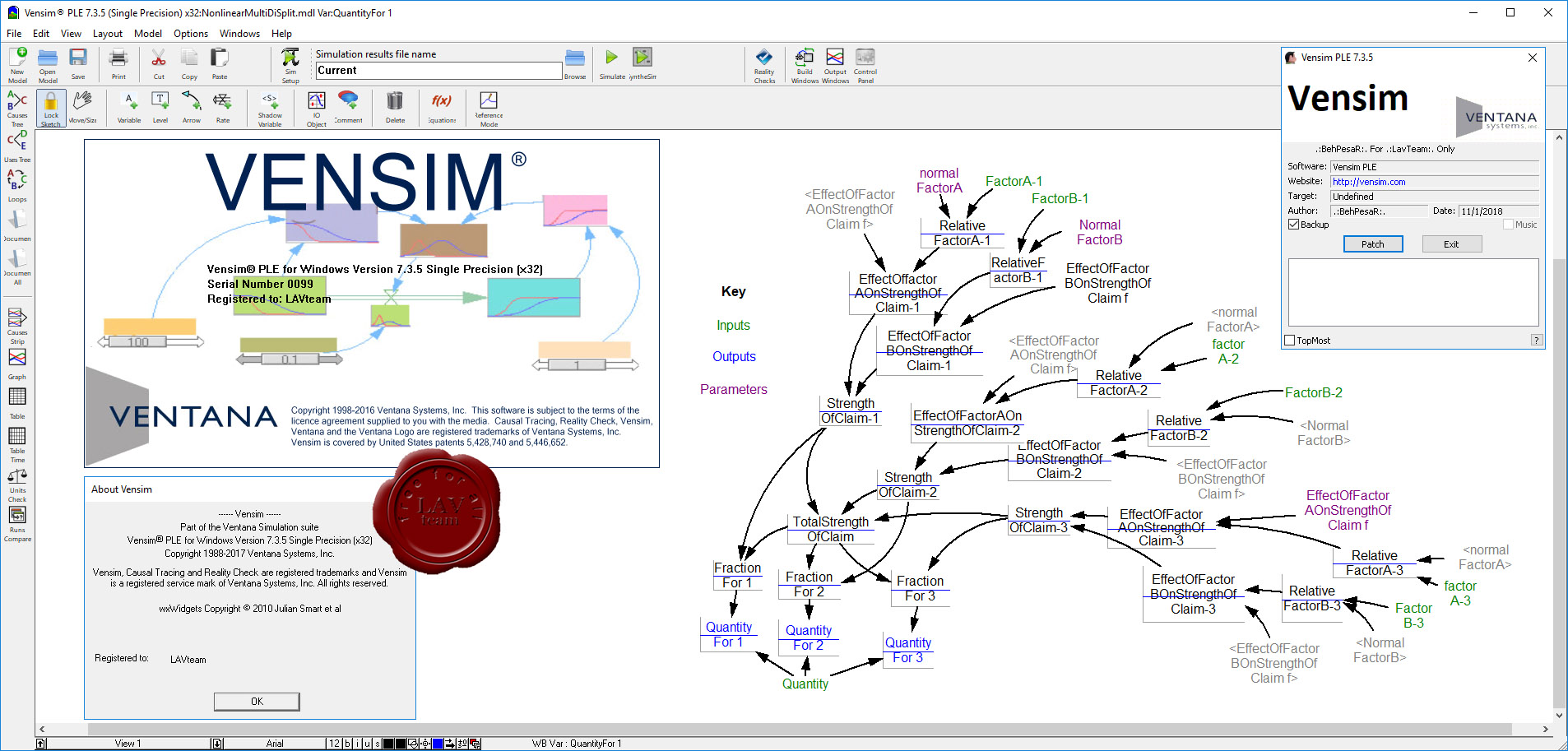The height and width of the screenshot is (751, 1568).
Task: Select the Delete trash tool
Action: tap(395, 108)
